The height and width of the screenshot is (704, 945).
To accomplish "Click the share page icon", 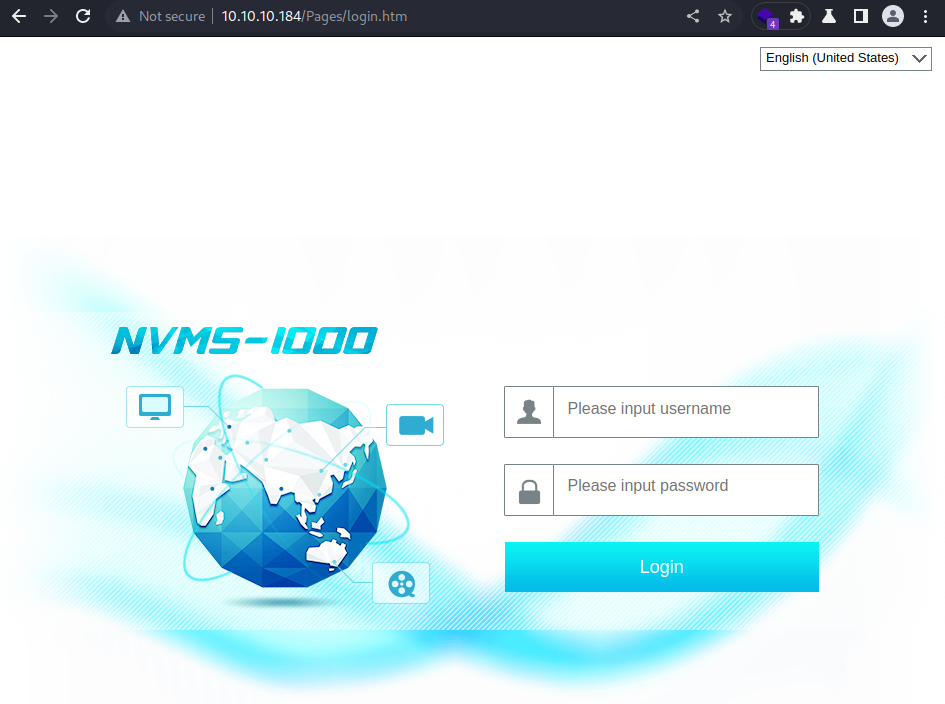I will coord(693,16).
